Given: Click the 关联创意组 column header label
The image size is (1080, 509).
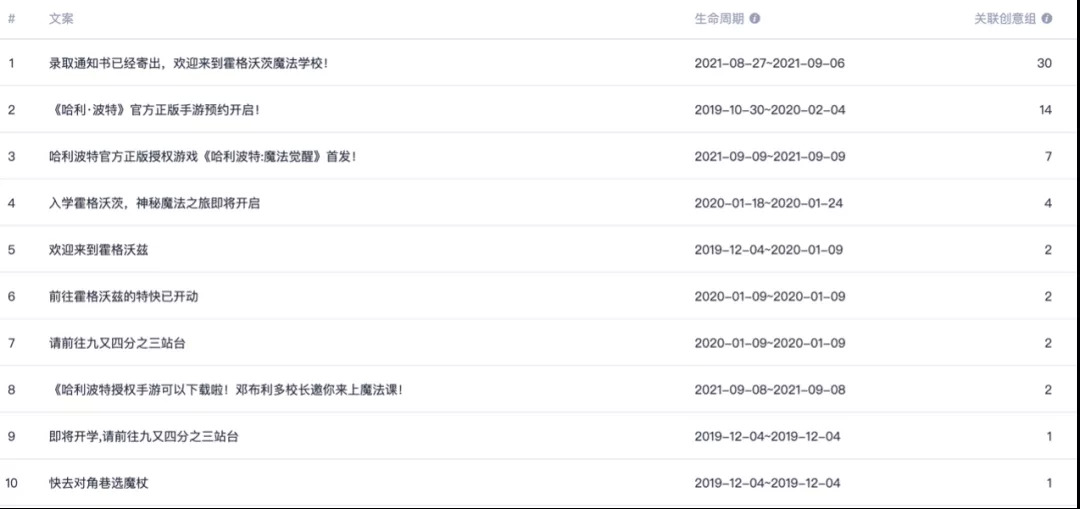Looking at the screenshot, I should click(1005, 19).
